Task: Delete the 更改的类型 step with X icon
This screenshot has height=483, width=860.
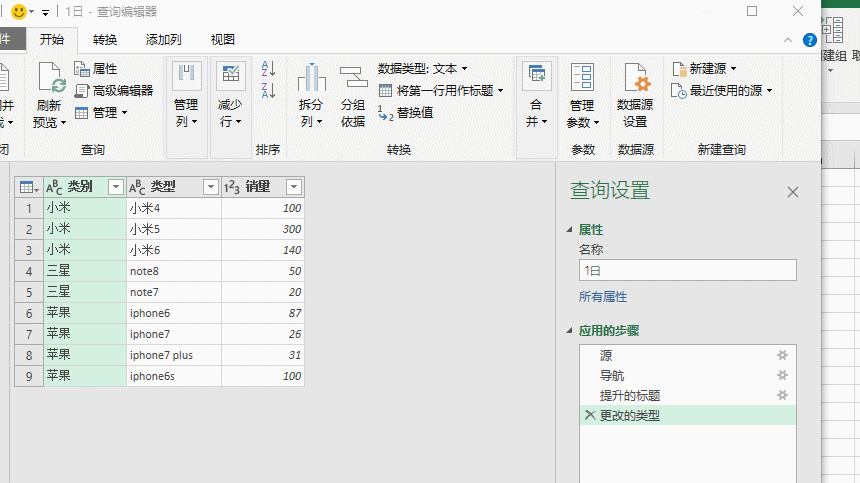Action: pos(590,415)
